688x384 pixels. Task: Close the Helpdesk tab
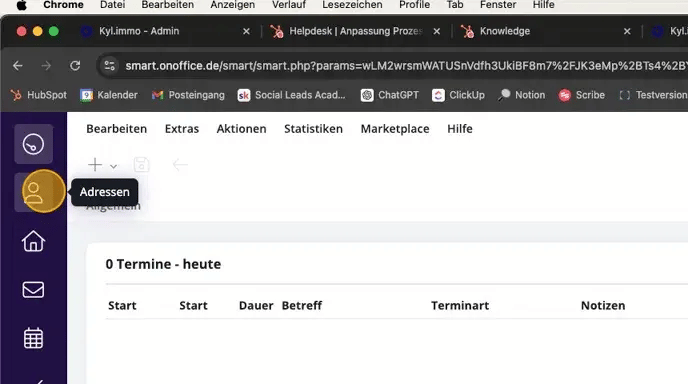click(437, 32)
